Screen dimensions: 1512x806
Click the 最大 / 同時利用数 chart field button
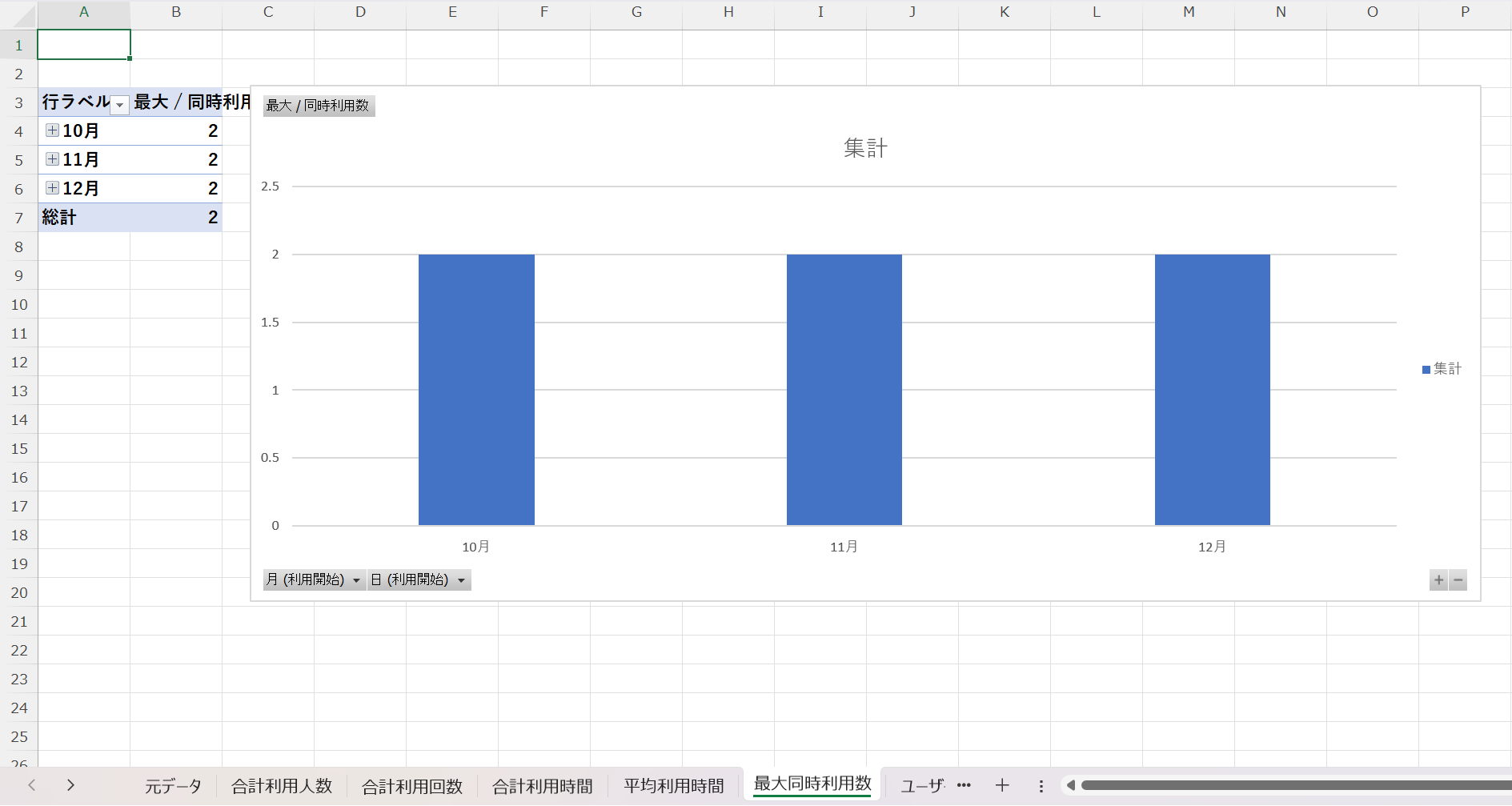[x=319, y=106]
